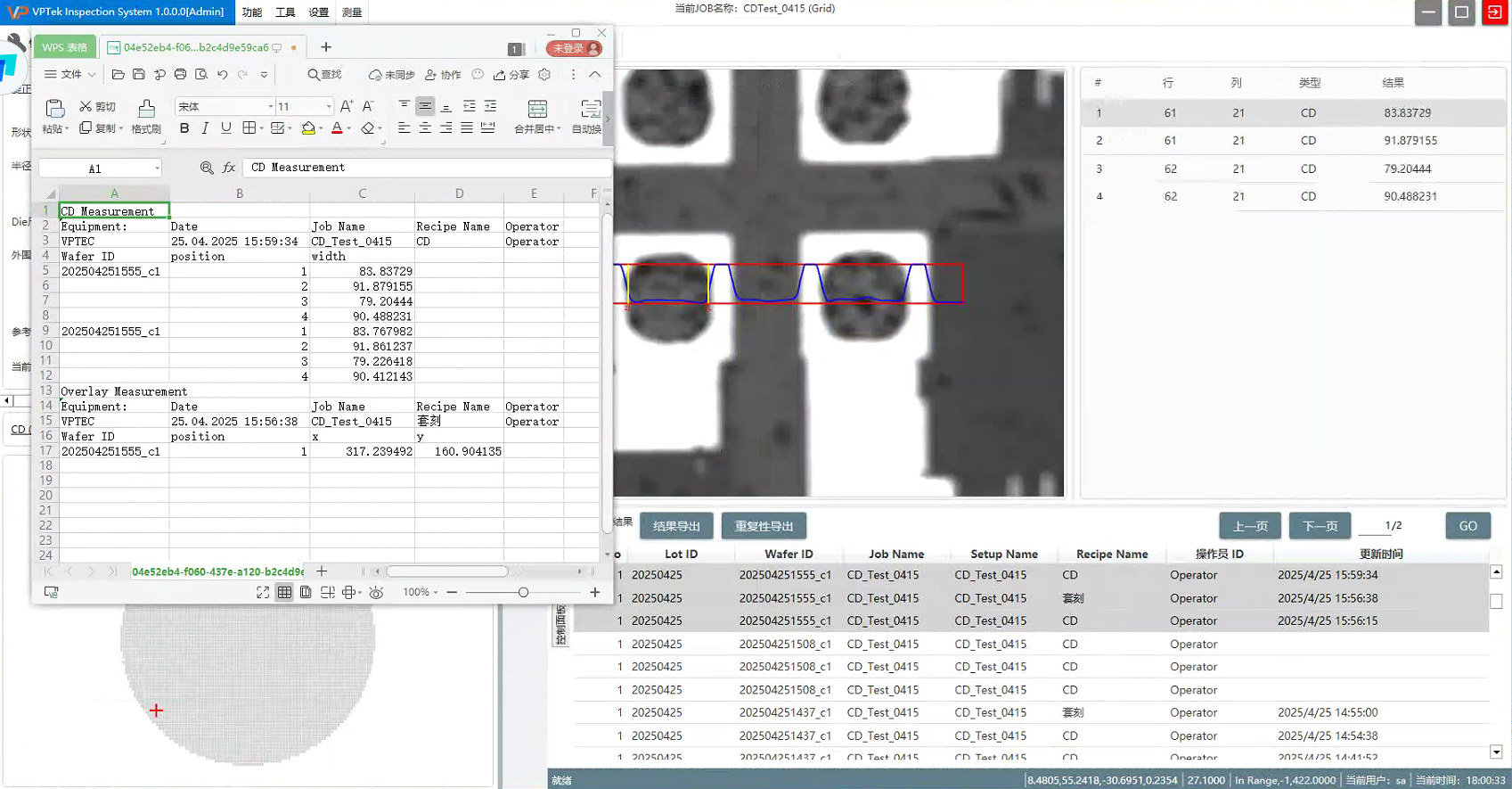1512x789 pixels.
Task: Switch to page layout view in status bar
Action: point(306,592)
